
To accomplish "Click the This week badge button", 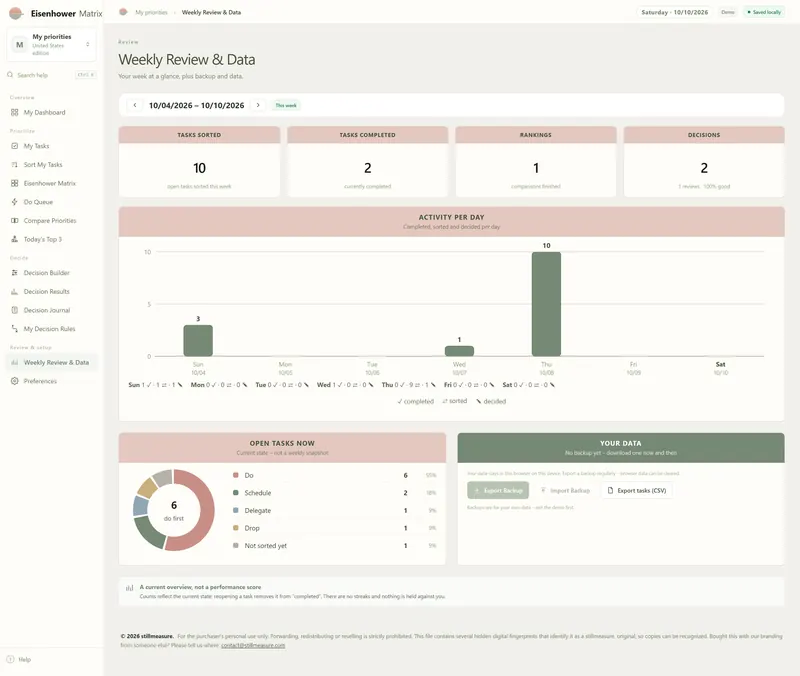I will coord(286,106).
